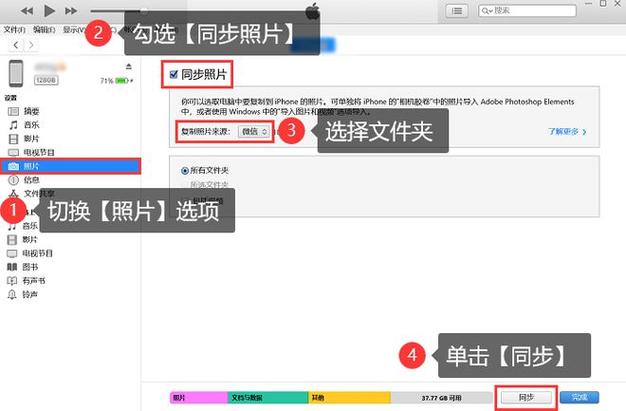This screenshot has height=411, width=626.
Task: Select 摘要 (Summary) in the settings sidebar
Action: (31, 111)
